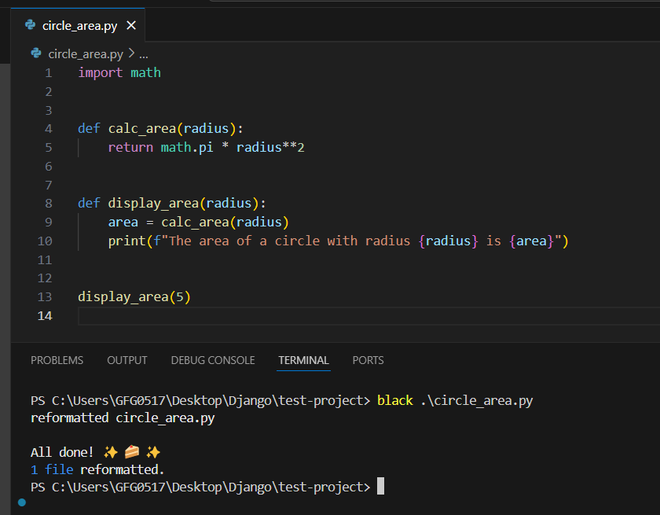Click line number 13 in the gutter

[45, 297]
